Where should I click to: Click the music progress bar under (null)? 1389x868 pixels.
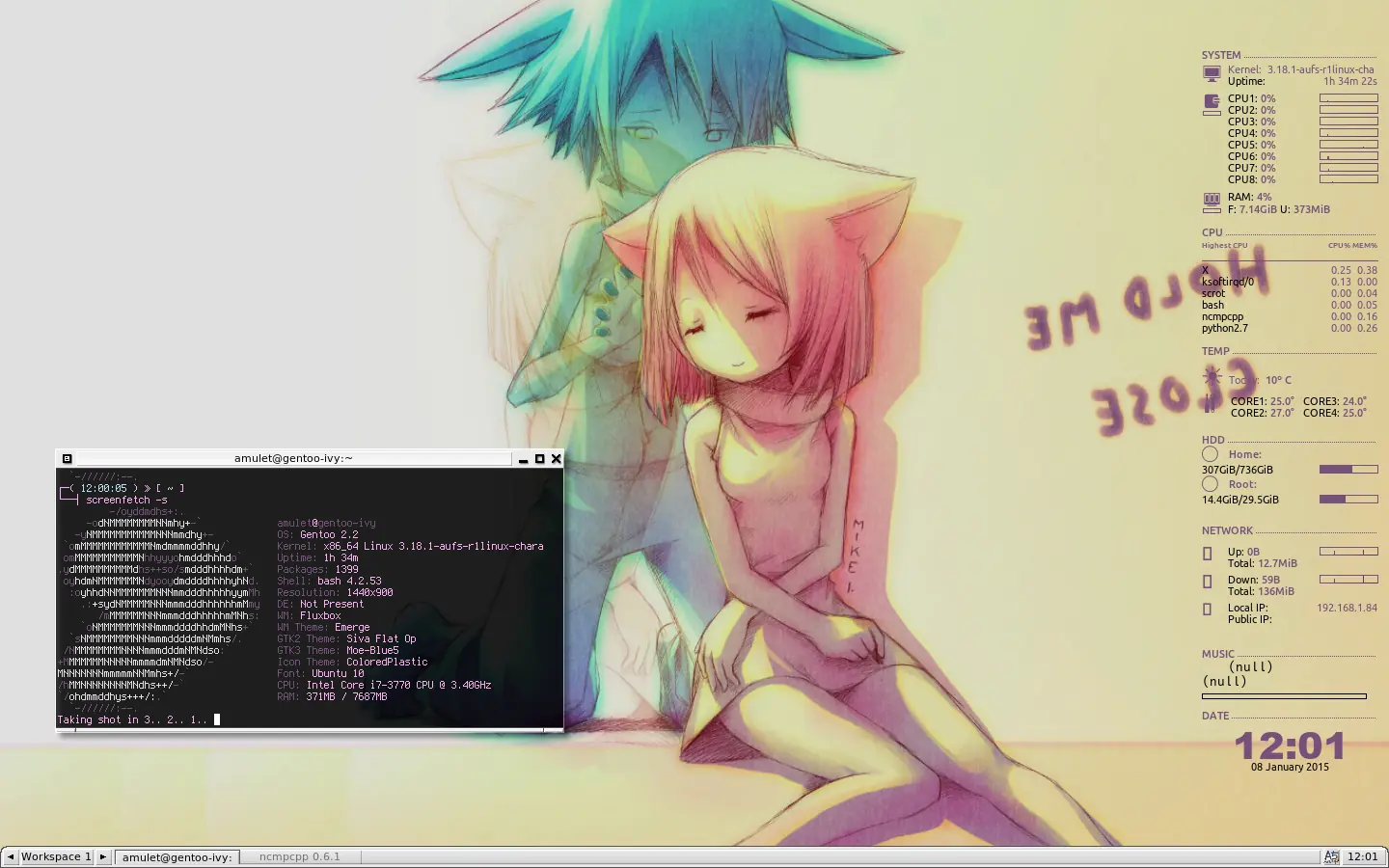pos(1284,696)
